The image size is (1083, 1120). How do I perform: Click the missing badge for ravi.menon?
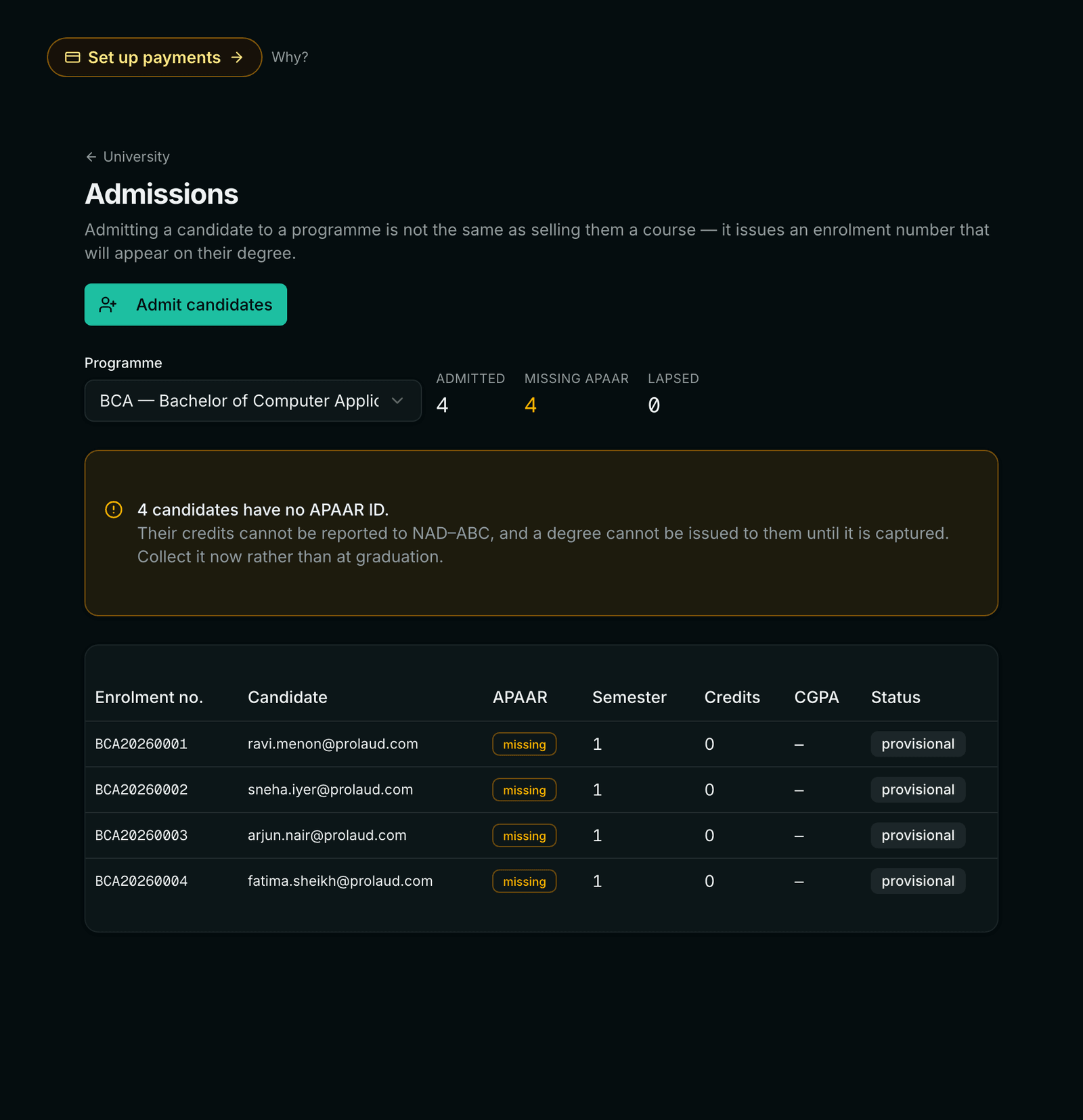[x=525, y=744]
